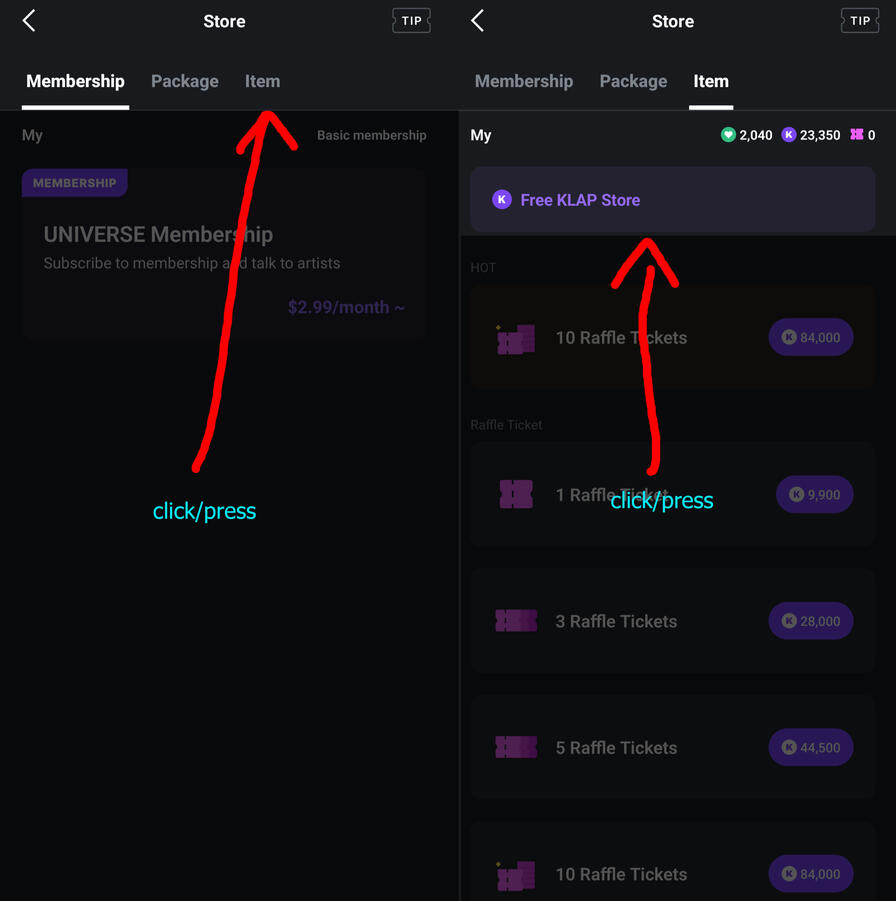Switch to Item tab on left screen

[x=262, y=82]
